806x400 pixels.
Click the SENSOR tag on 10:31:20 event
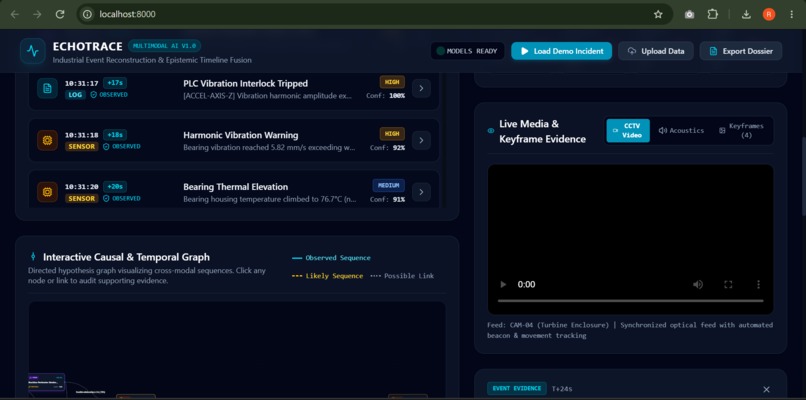(x=81, y=198)
